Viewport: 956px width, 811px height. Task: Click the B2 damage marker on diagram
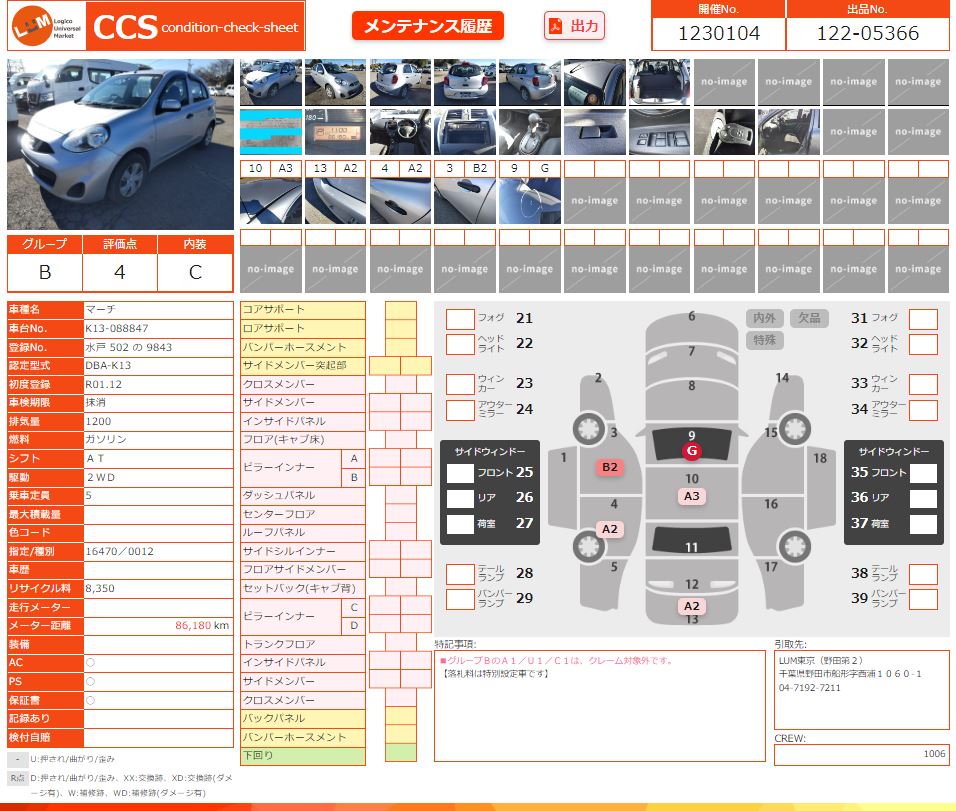click(609, 467)
